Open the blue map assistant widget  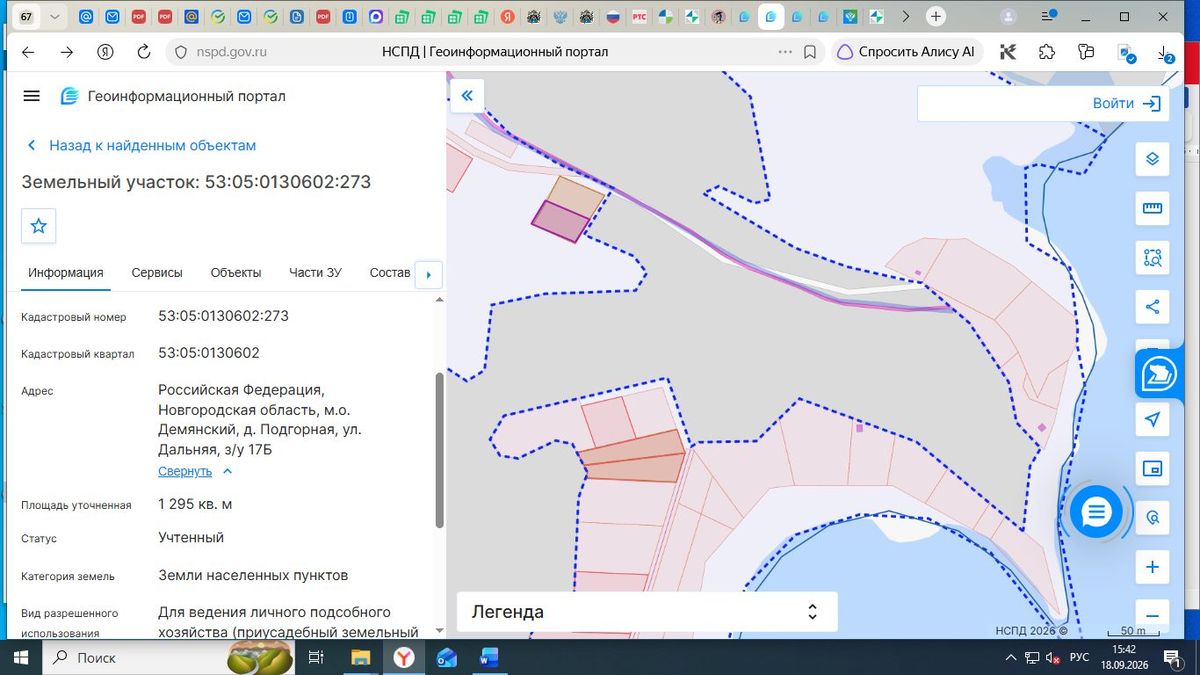pos(1161,375)
